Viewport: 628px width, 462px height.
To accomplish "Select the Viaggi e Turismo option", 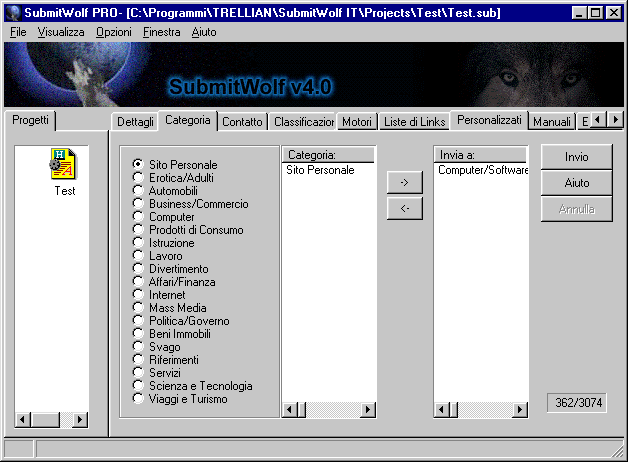I will (x=138, y=398).
